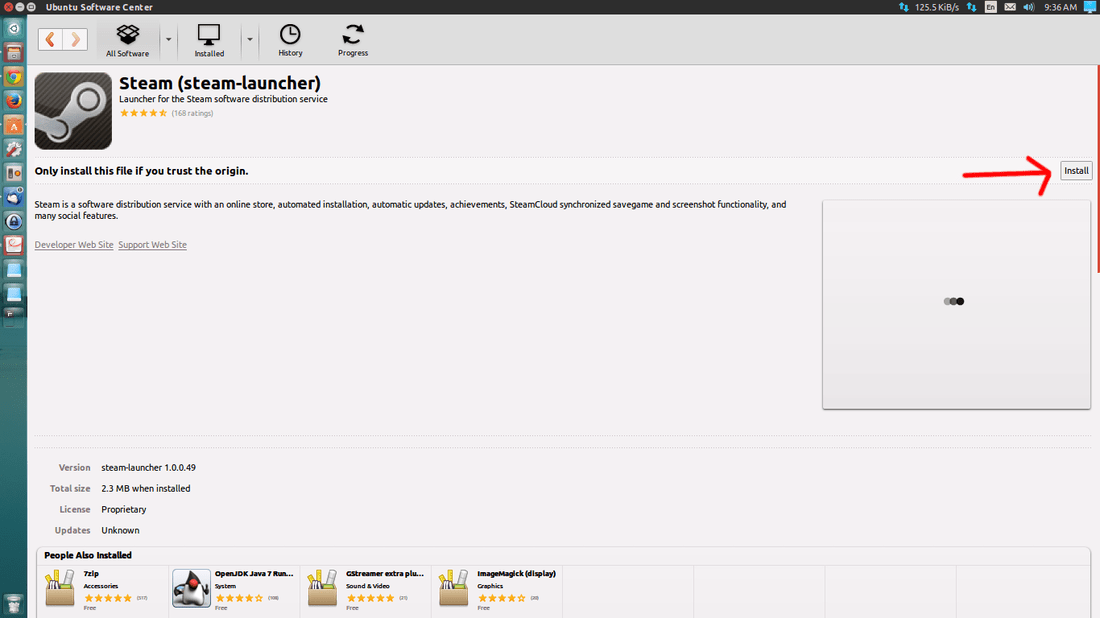Click the Install button for Steam
Image resolution: width=1100 pixels, height=618 pixels.
pos(1076,170)
